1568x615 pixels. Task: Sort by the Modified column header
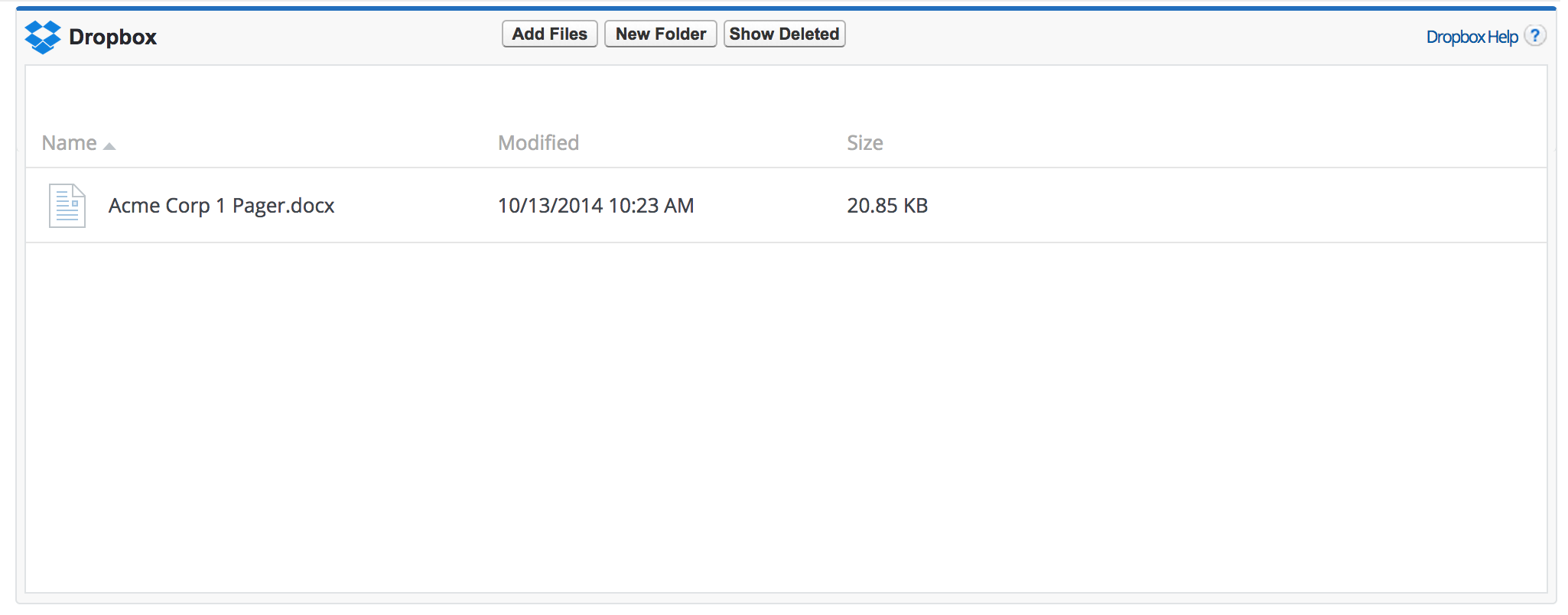pyautogui.click(x=538, y=143)
